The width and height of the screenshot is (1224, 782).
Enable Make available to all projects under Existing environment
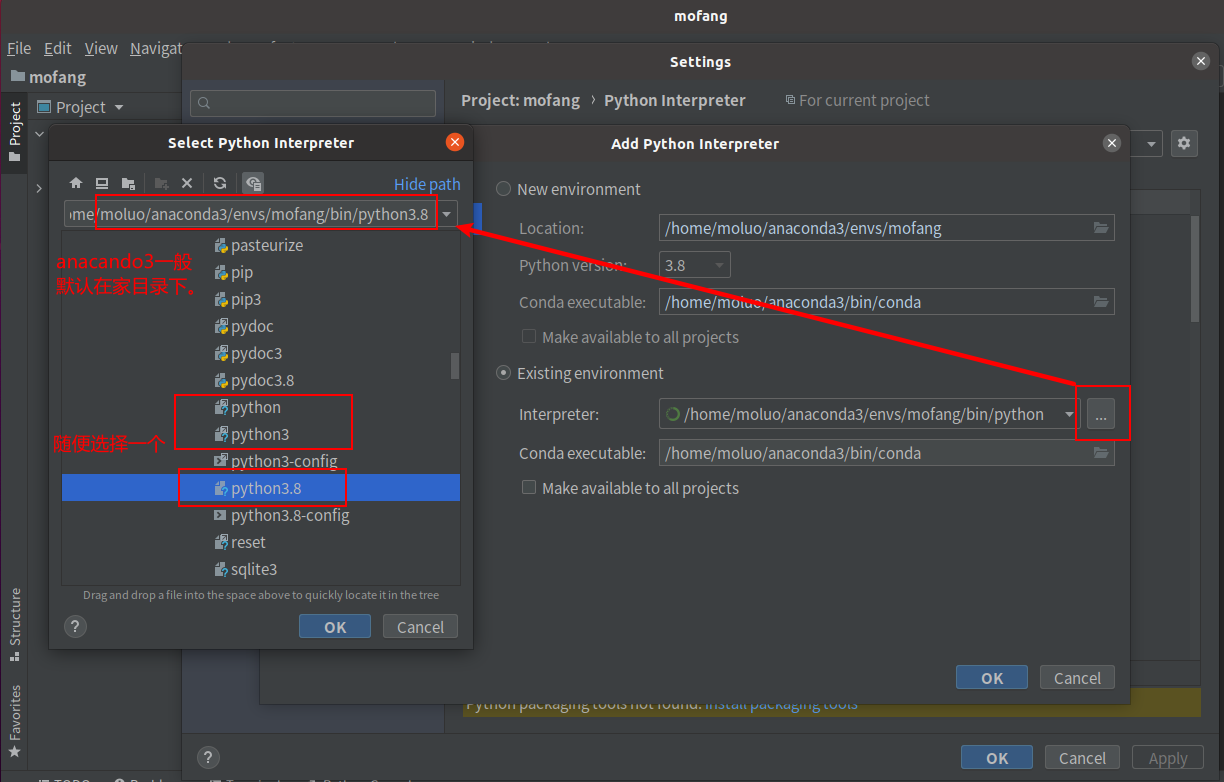click(x=529, y=488)
